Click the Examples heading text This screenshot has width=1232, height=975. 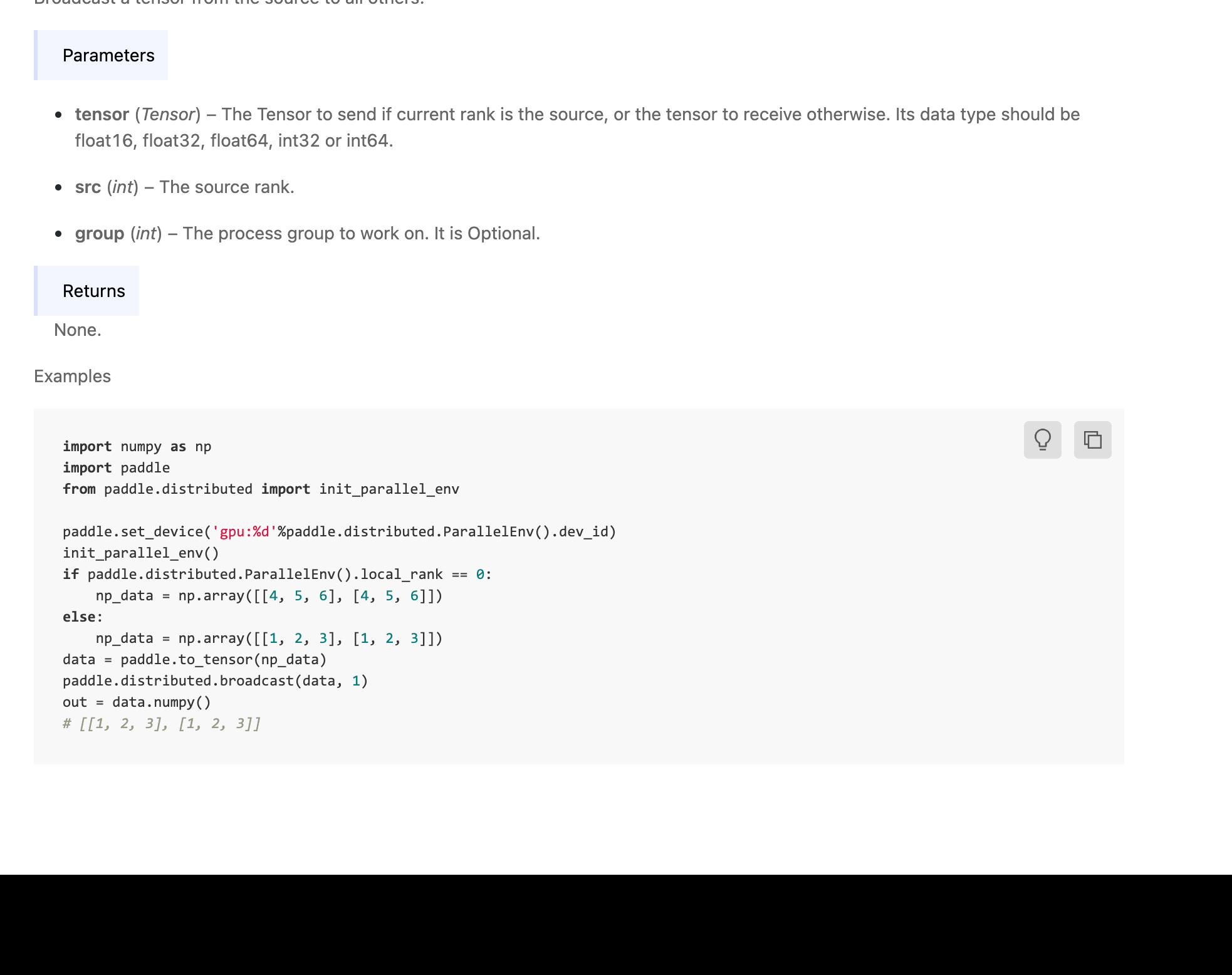[72, 377]
